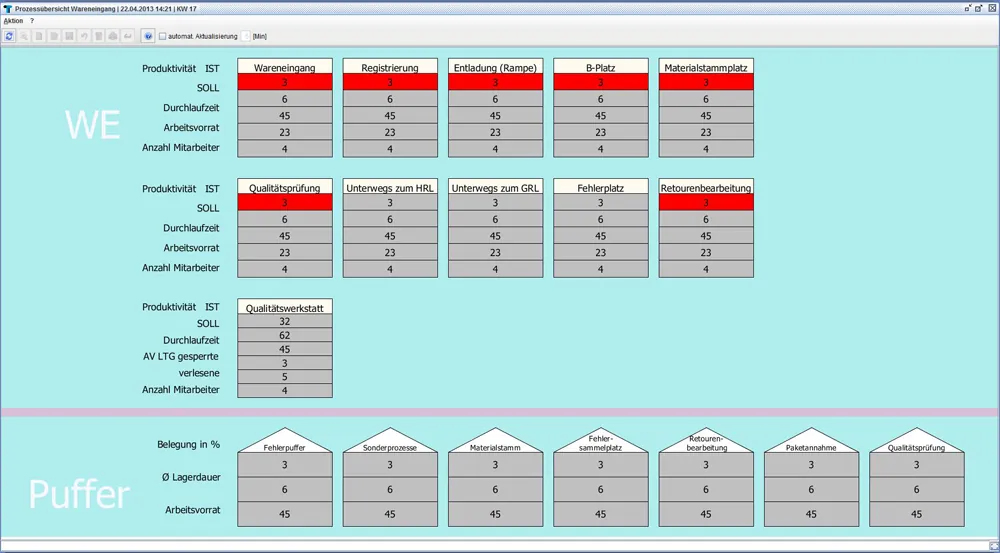Click the red IST value under Registrierung
Screen dimensions: 1000x553
point(390,82)
